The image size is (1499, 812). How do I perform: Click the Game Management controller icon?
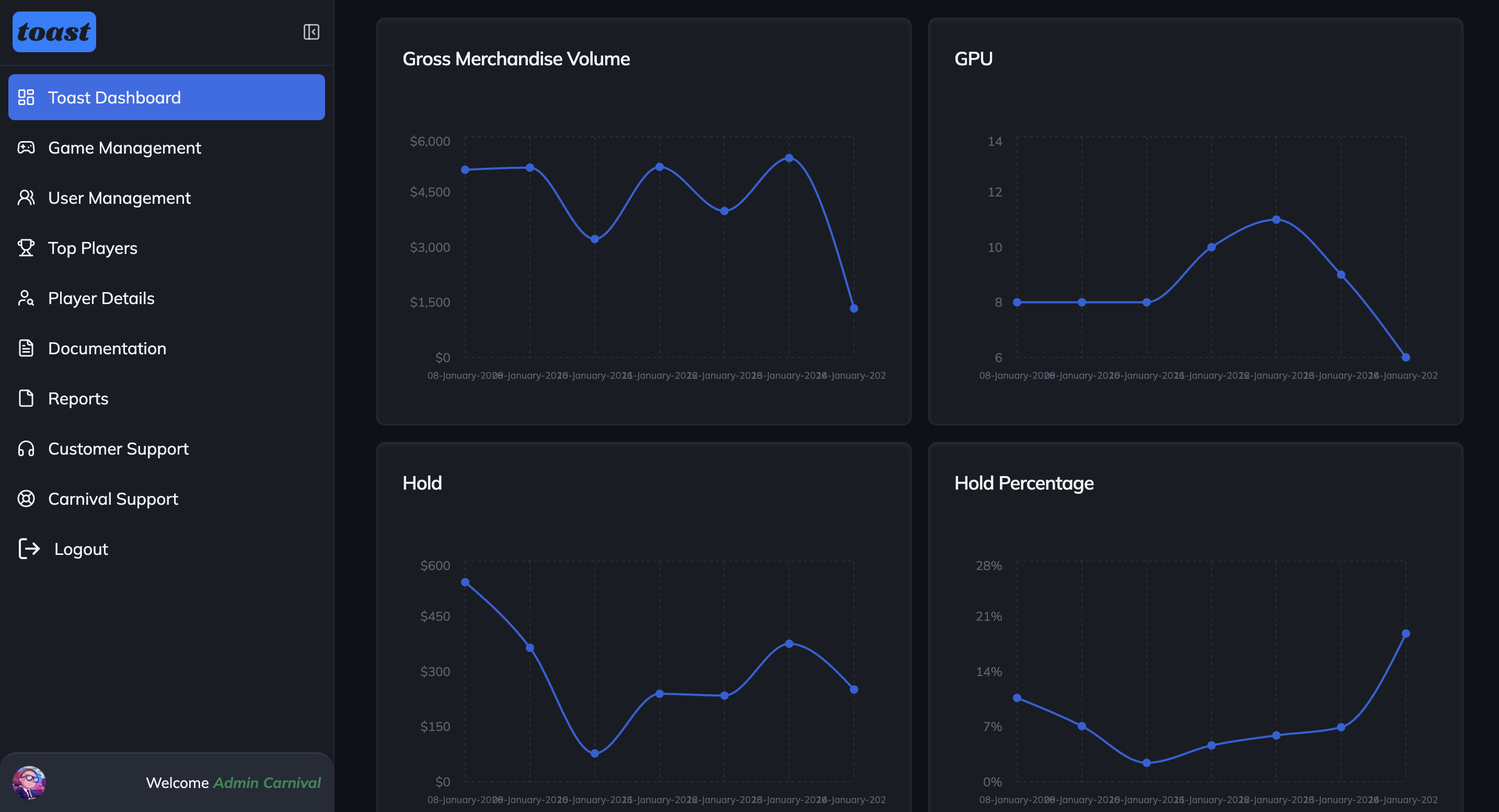(26, 148)
